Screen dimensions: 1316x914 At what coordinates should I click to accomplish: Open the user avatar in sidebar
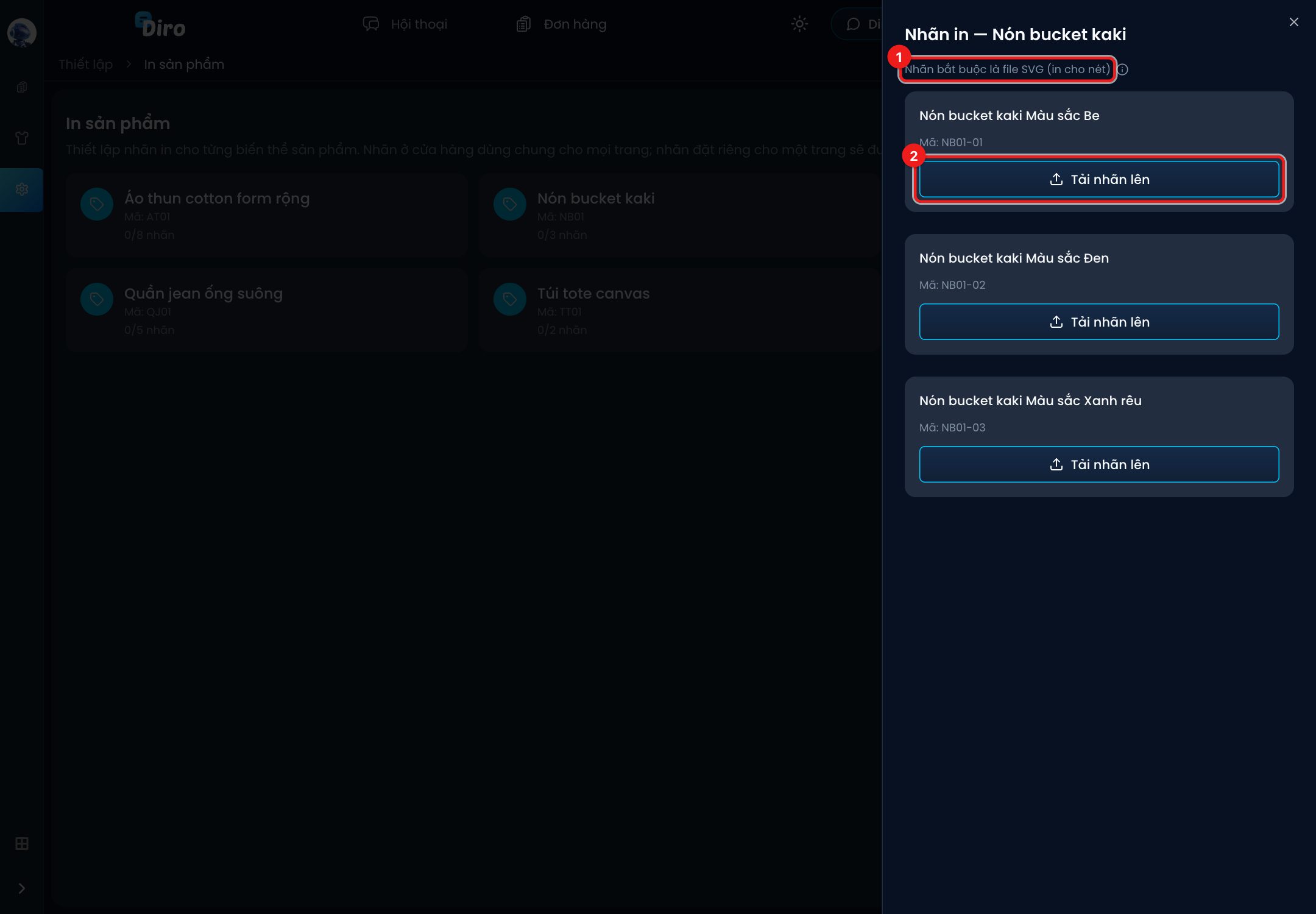[x=22, y=32]
